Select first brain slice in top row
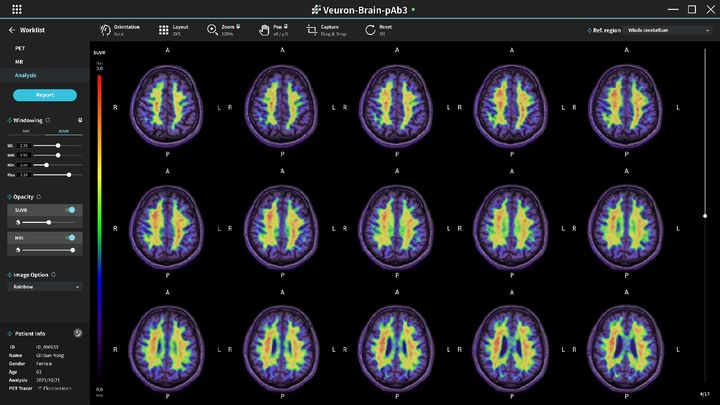720x405 pixels. point(167,105)
